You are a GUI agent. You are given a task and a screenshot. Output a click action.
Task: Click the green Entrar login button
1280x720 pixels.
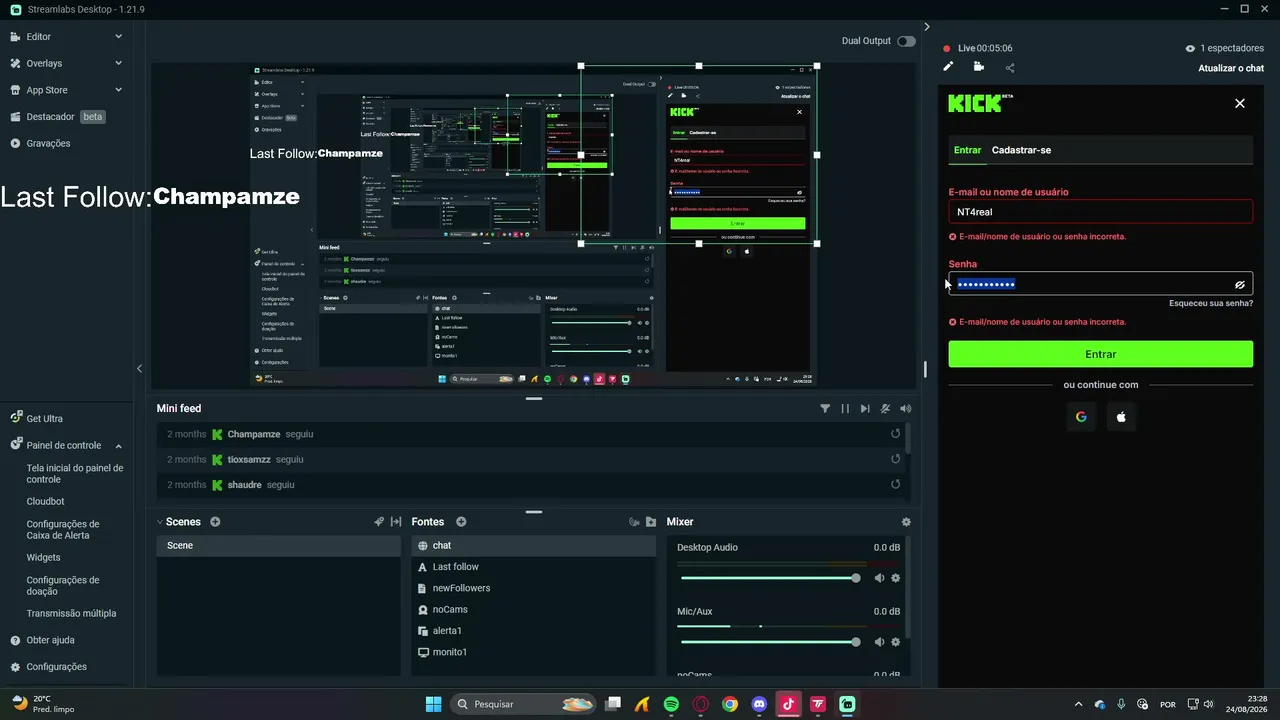[1100, 354]
